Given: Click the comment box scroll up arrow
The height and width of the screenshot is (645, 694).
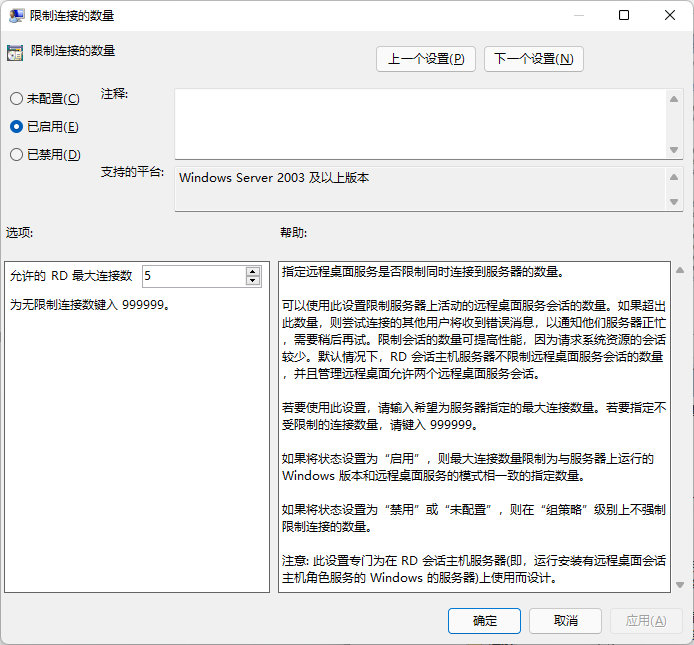Looking at the screenshot, I should (x=674, y=99).
